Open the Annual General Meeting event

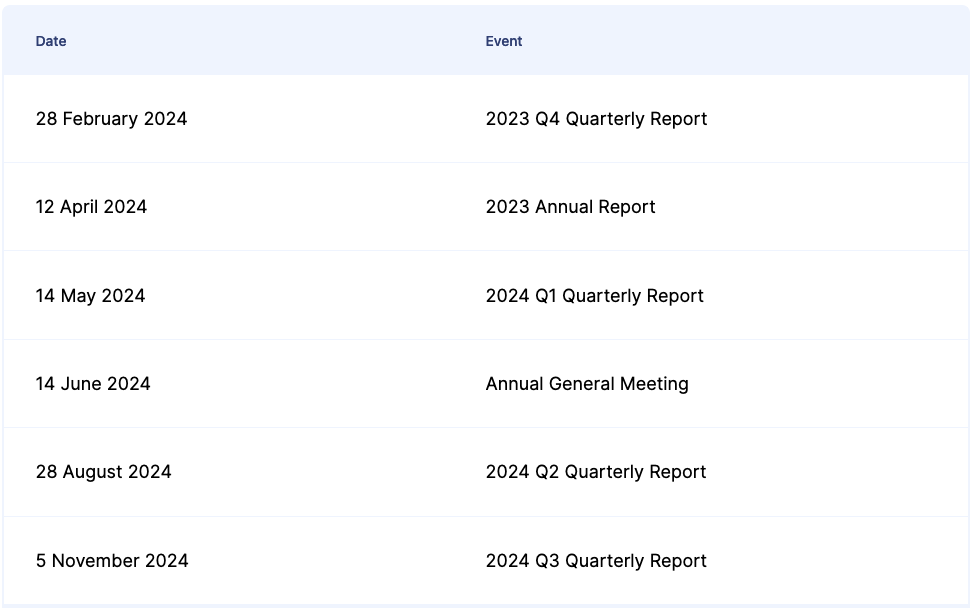[x=587, y=384]
